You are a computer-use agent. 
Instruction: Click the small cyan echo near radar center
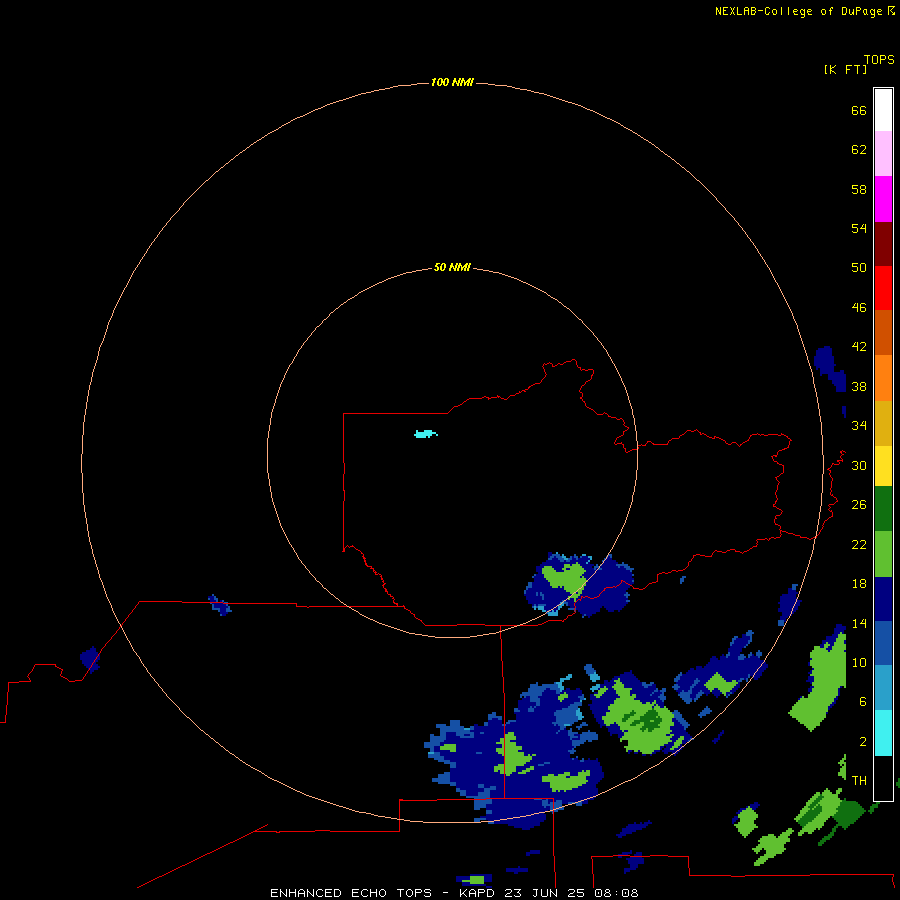(x=425, y=434)
